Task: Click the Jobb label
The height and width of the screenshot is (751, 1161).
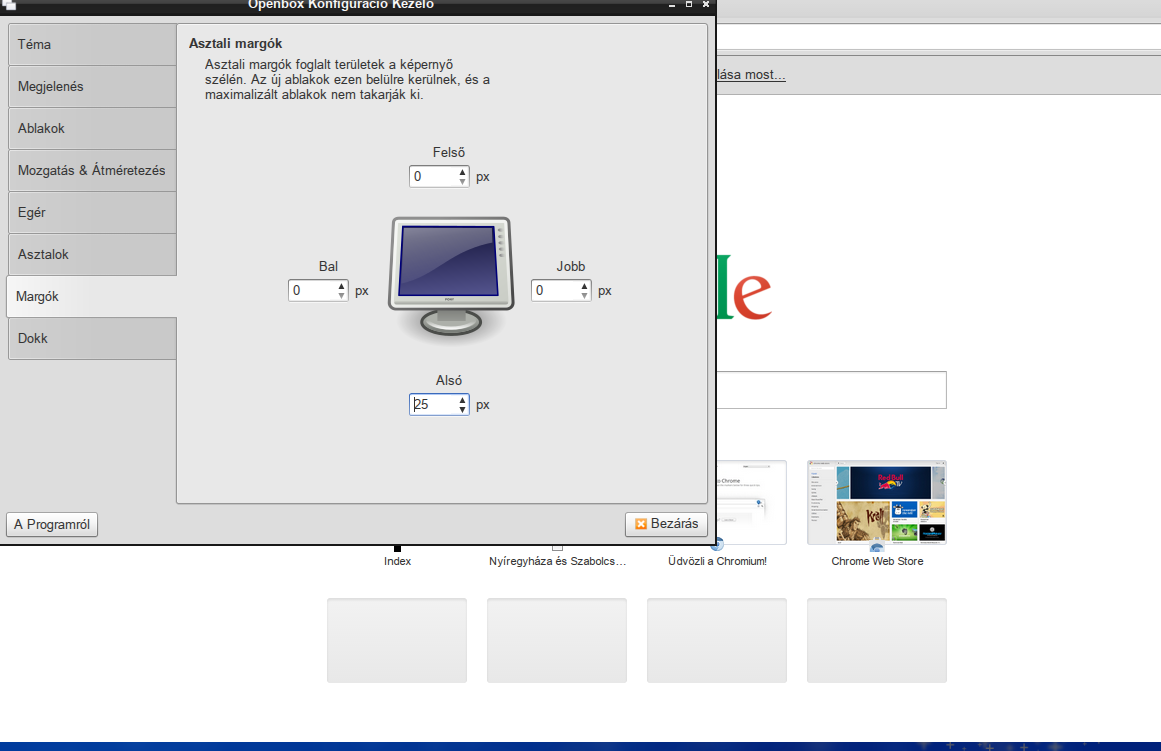Action: click(x=571, y=267)
